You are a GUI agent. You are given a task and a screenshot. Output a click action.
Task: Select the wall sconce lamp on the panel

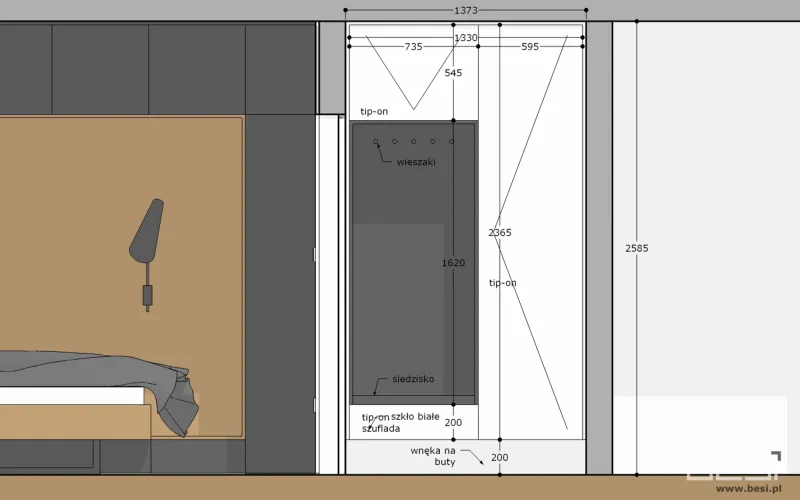(x=146, y=255)
